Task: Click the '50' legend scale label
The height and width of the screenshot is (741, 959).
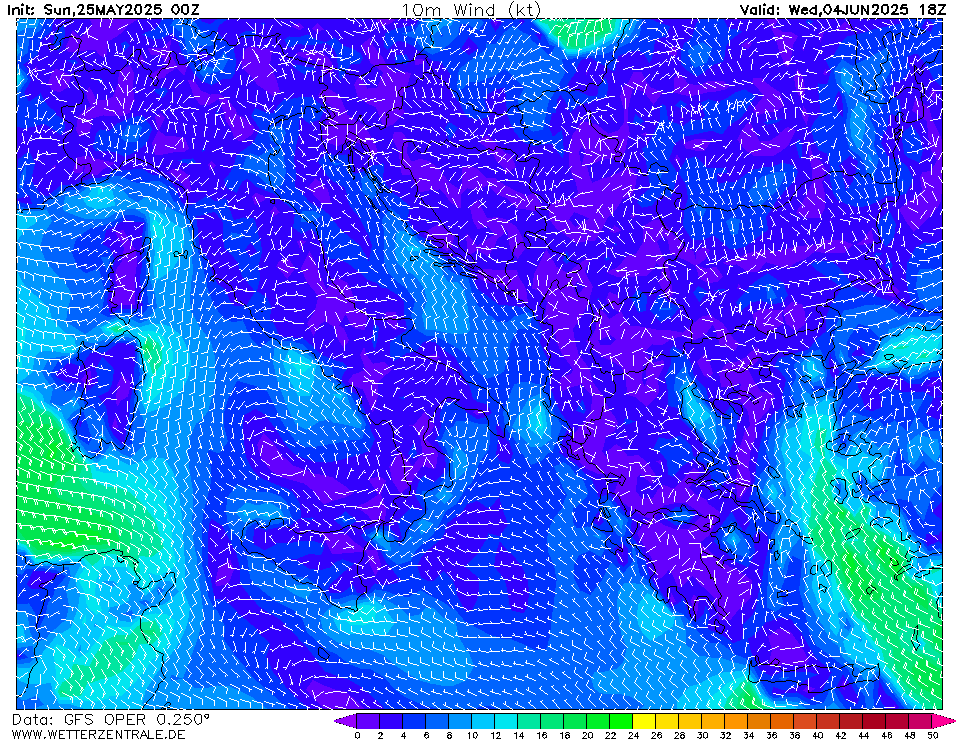Action: point(933,735)
